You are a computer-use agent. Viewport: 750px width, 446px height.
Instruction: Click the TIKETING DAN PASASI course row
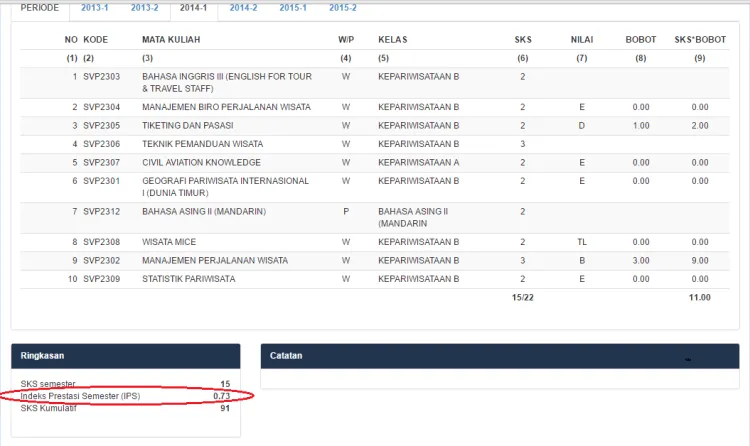click(x=375, y=126)
